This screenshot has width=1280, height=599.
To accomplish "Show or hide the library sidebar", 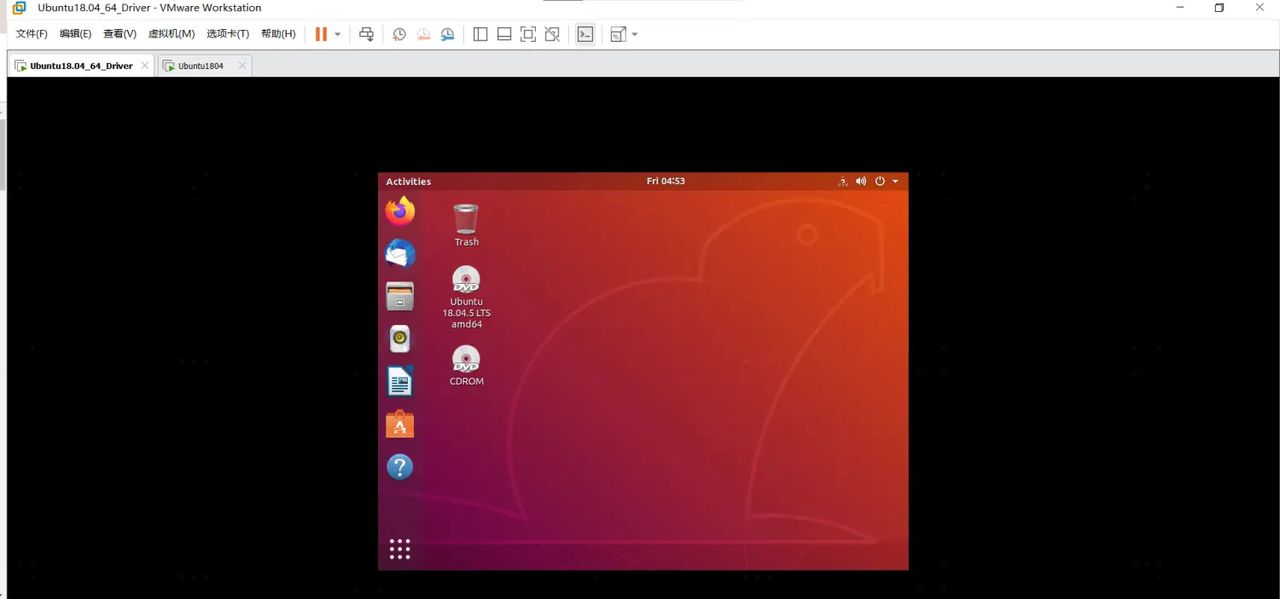I will pyautogui.click(x=480, y=34).
